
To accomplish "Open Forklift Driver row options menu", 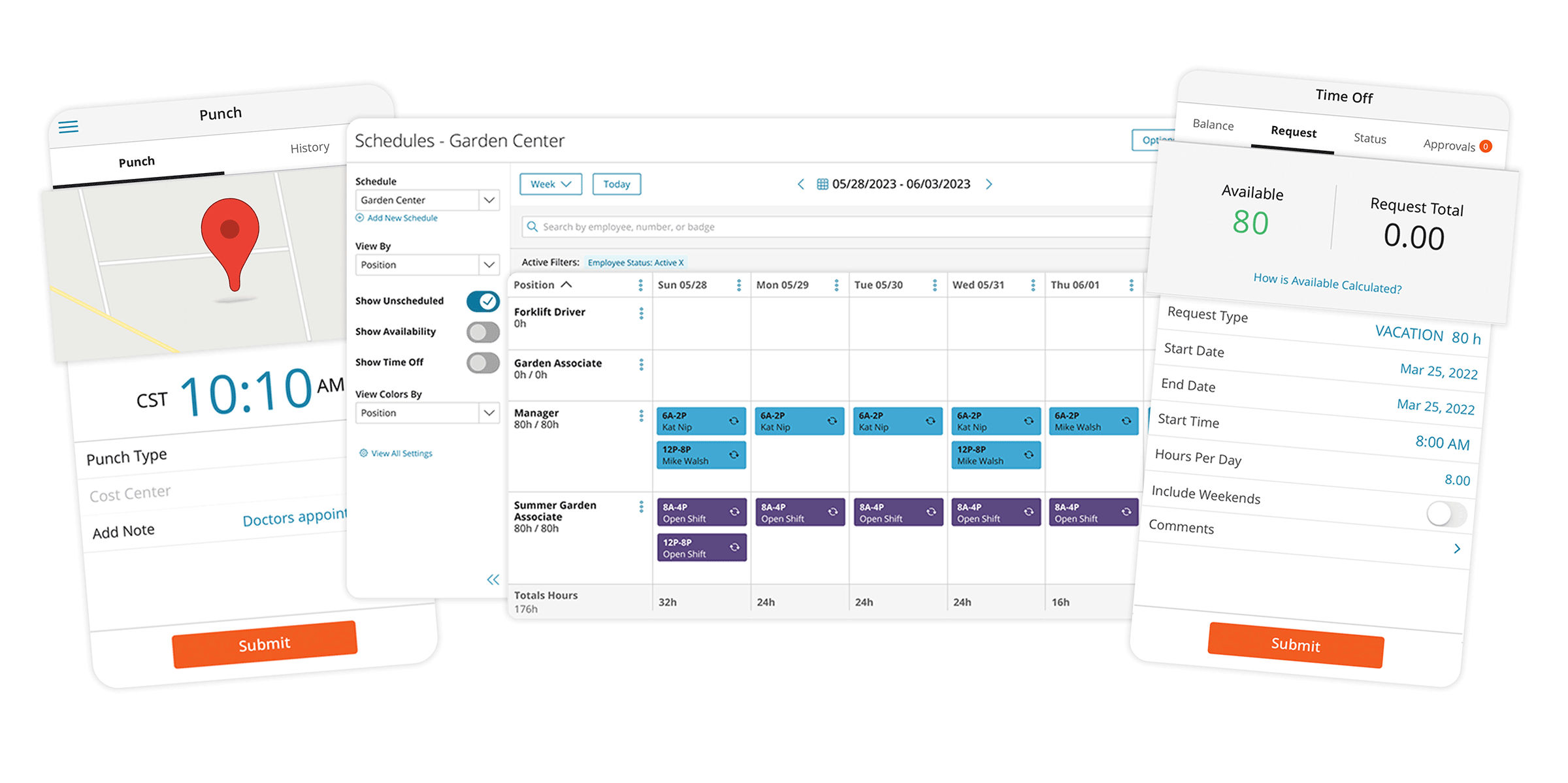I will point(641,313).
